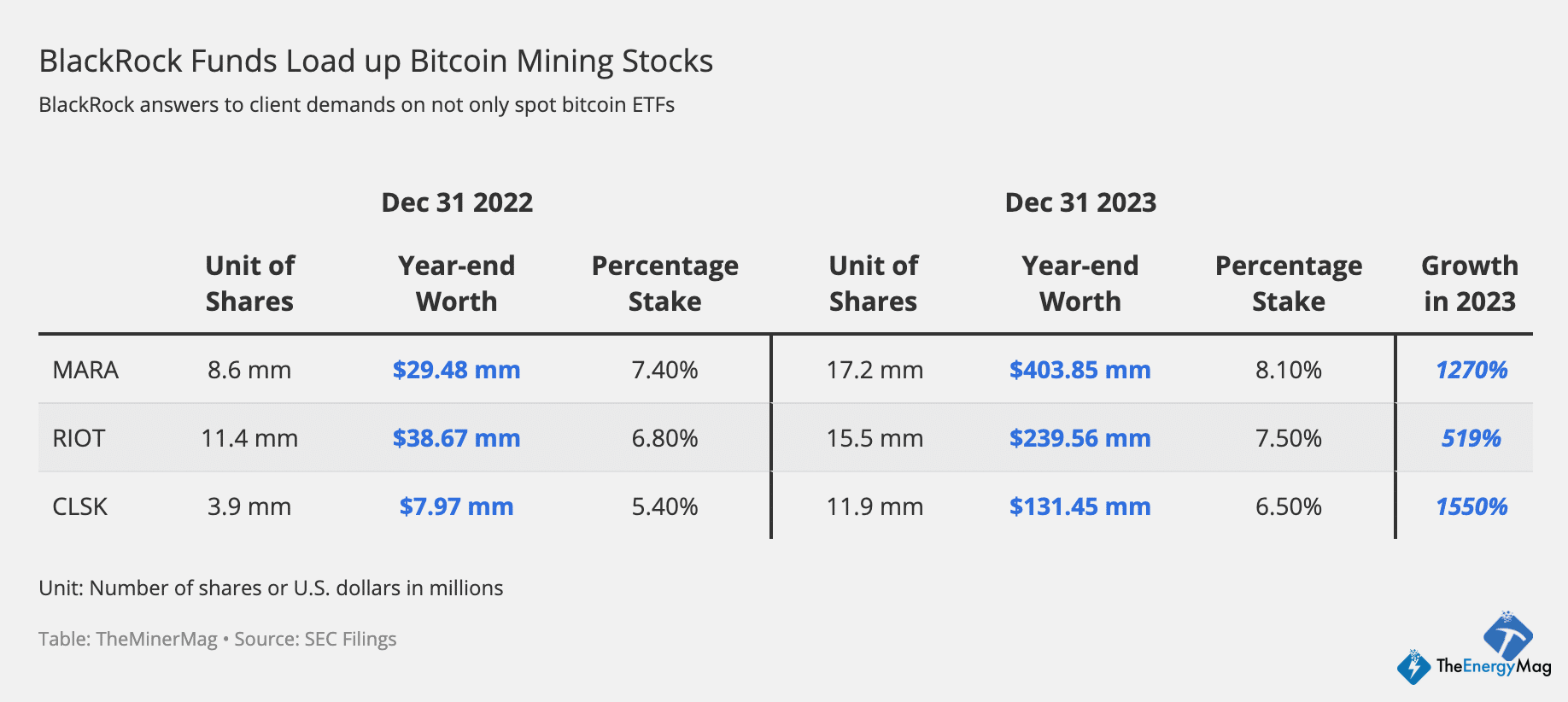Click the Dec 31 2023 group header
Screen dimensions: 1568x702
tap(1080, 202)
